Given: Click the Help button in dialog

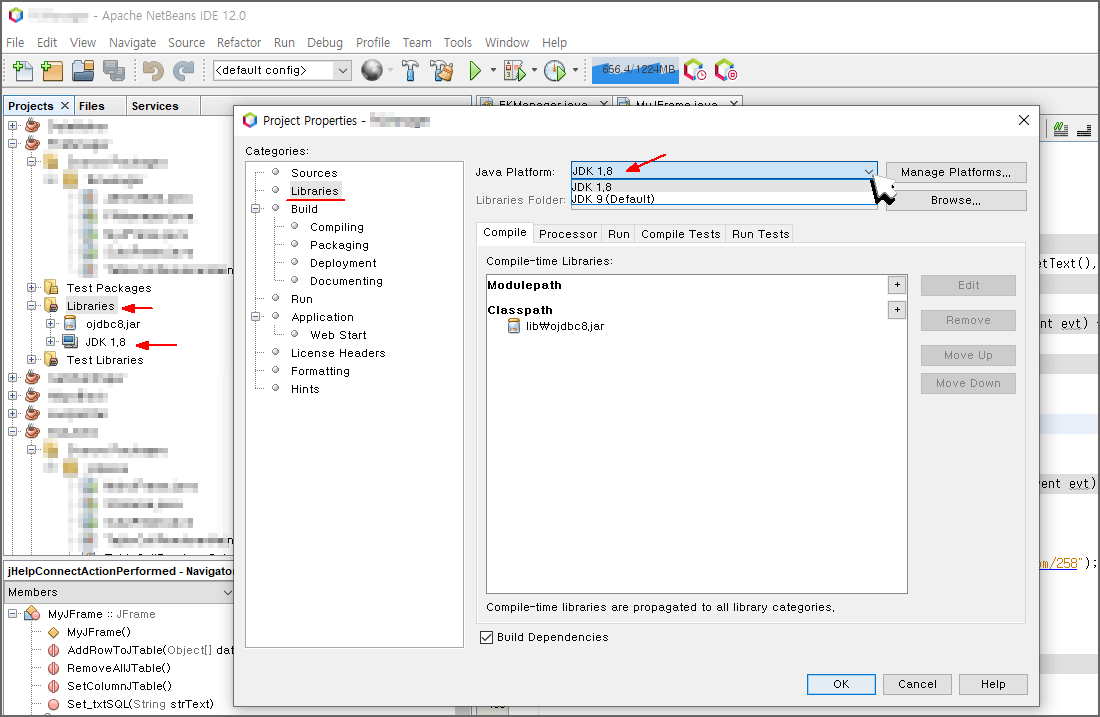Looking at the screenshot, I should 993,684.
